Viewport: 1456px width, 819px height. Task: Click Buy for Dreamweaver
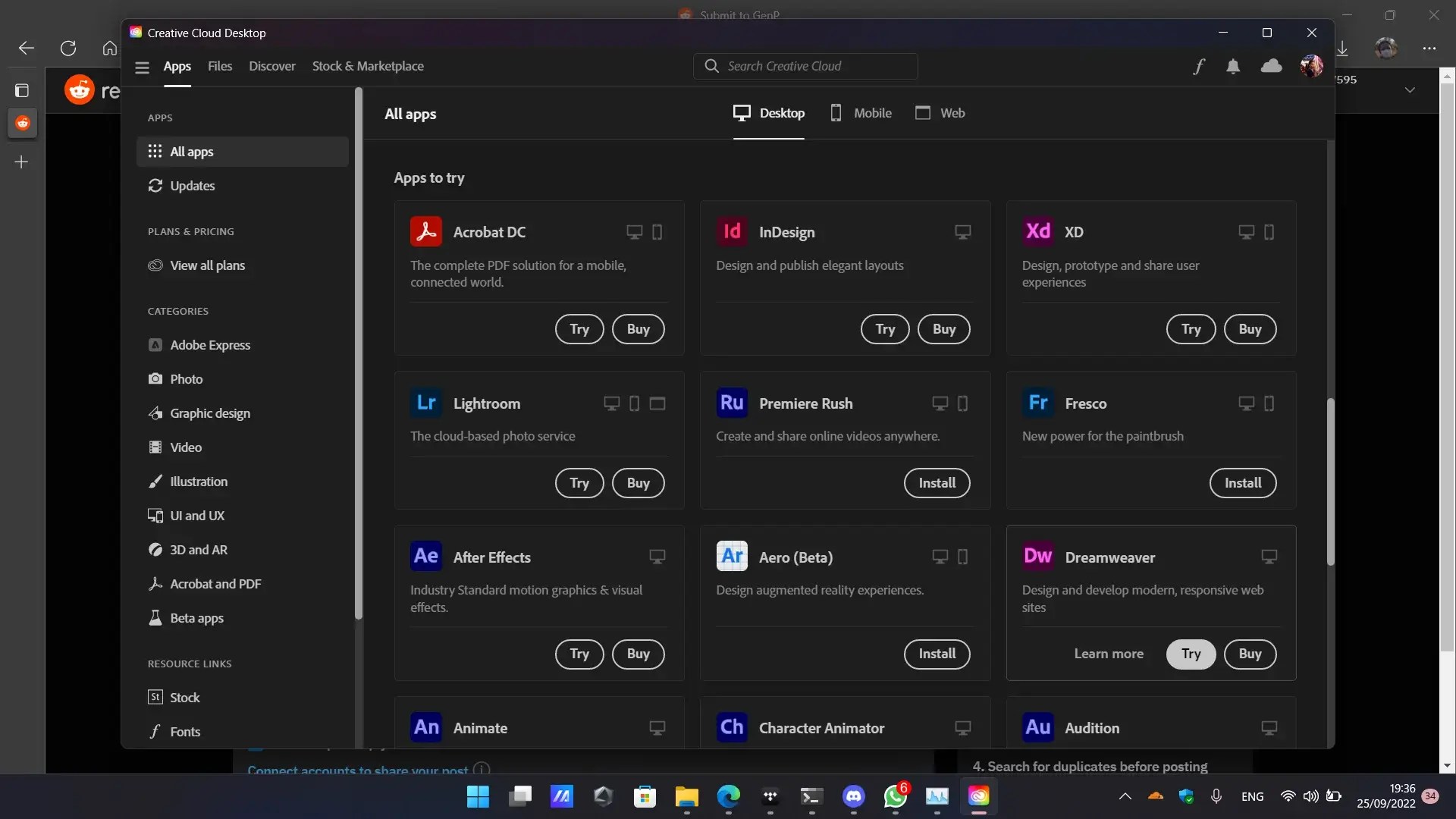pyautogui.click(x=1250, y=654)
